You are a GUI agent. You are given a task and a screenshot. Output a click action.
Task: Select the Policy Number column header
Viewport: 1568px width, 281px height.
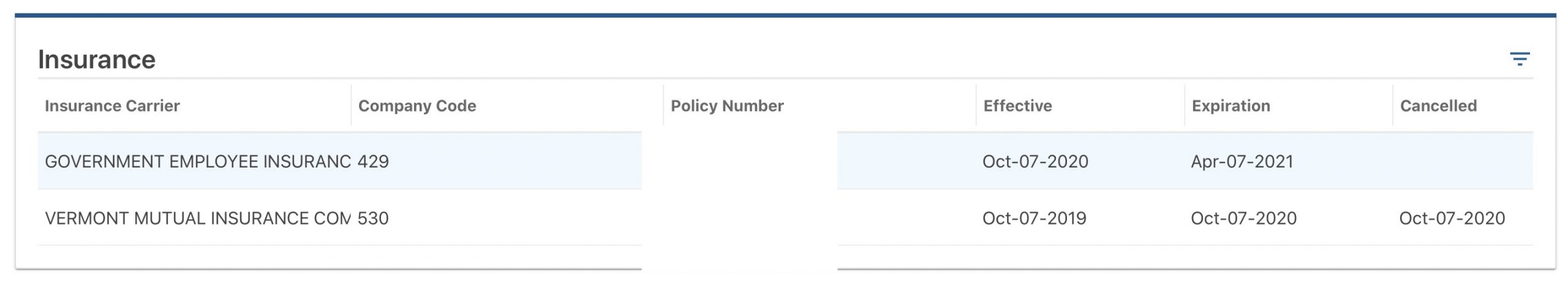click(x=727, y=106)
